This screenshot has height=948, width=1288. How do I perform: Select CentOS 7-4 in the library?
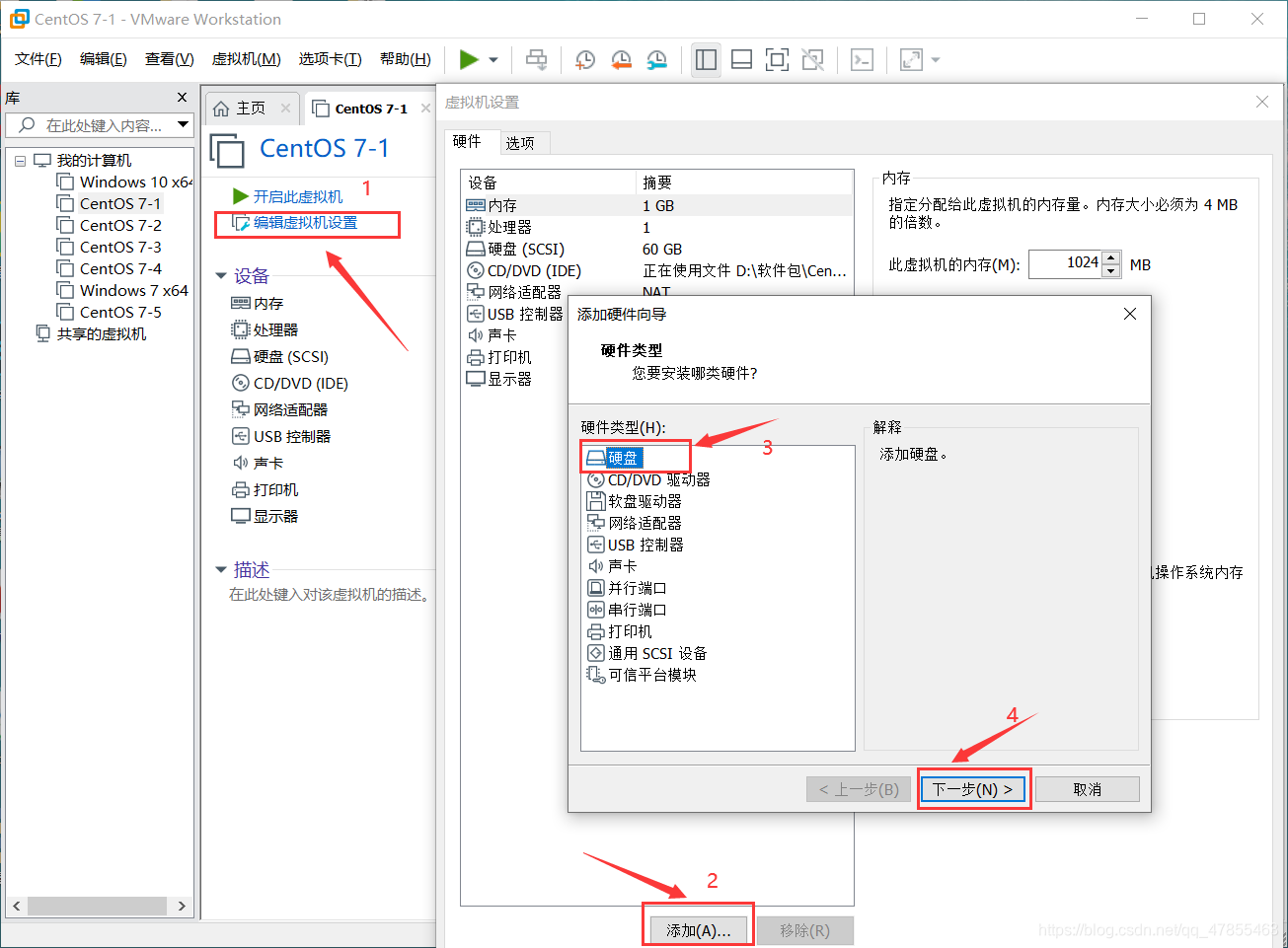click(110, 268)
